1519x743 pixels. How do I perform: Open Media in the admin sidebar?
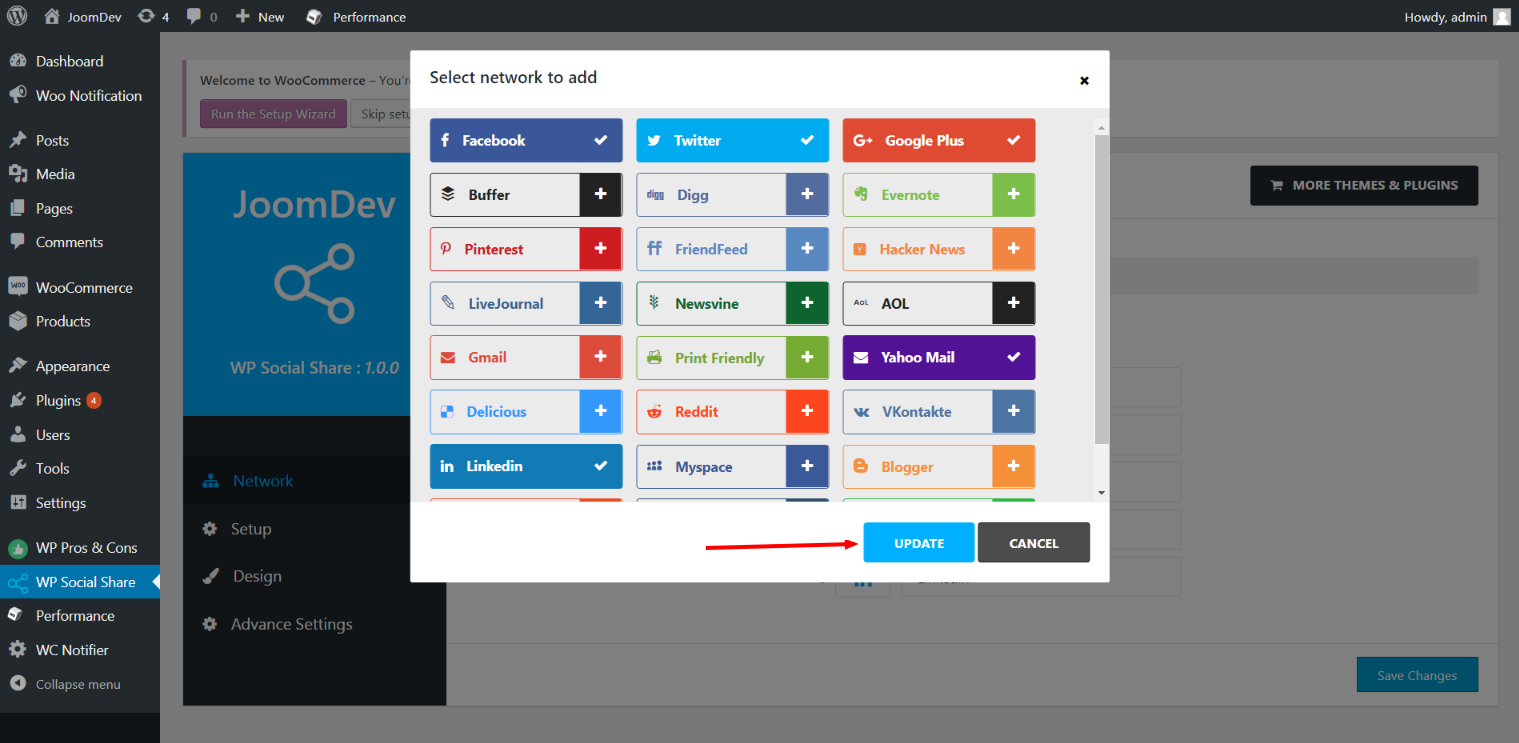(x=80, y=174)
